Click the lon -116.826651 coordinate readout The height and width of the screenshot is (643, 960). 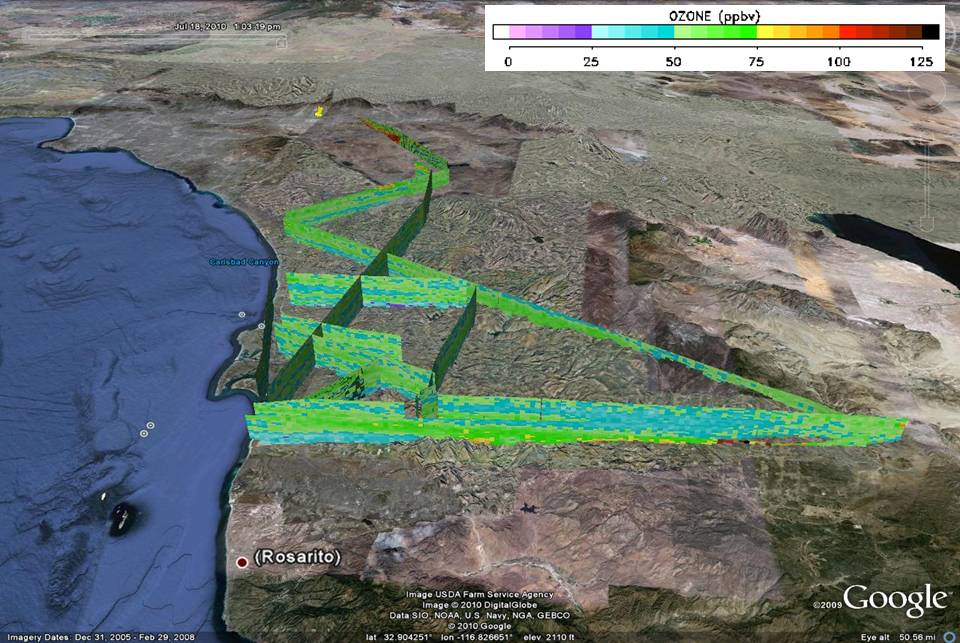click(476, 637)
